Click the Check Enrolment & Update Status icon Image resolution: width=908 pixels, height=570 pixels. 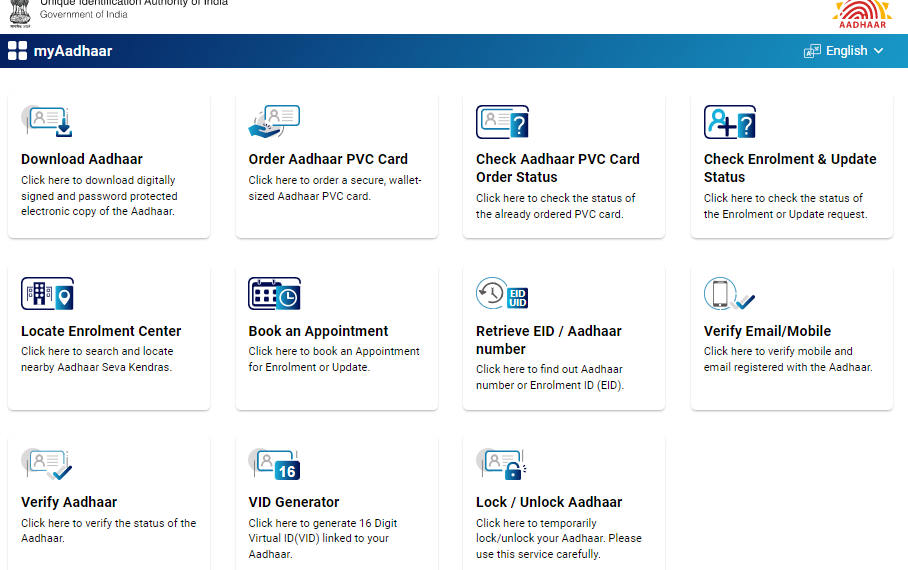(x=730, y=122)
